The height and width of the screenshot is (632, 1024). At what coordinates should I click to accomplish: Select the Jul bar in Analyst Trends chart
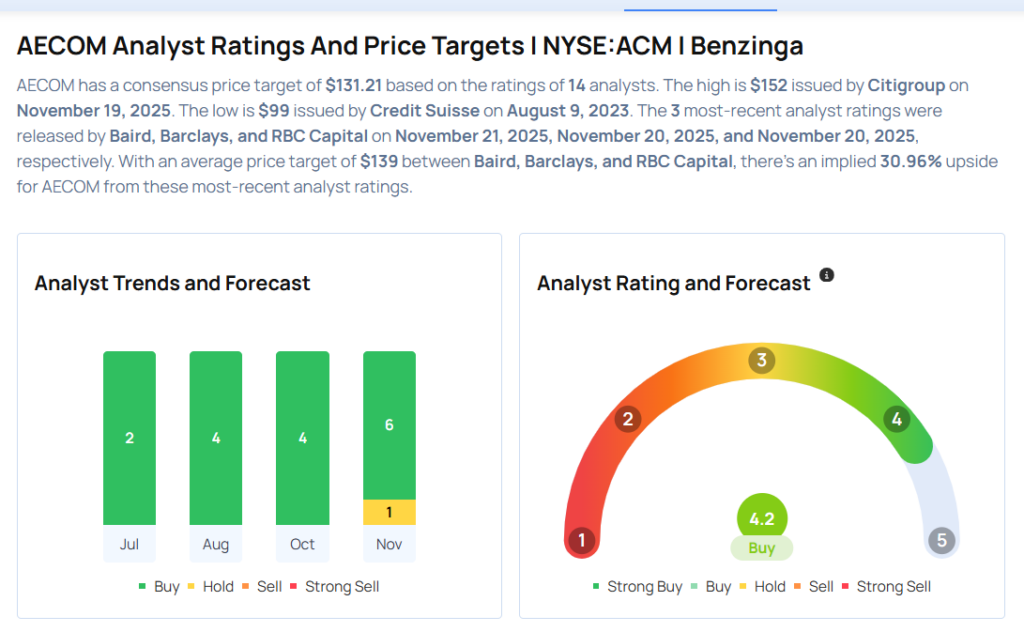click(129, 438)
